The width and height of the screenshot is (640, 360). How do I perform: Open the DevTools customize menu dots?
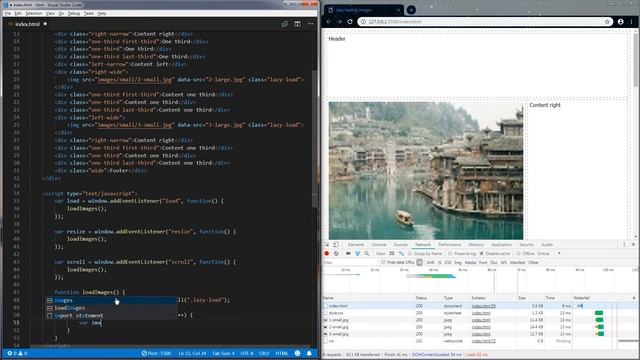point(624,244)
